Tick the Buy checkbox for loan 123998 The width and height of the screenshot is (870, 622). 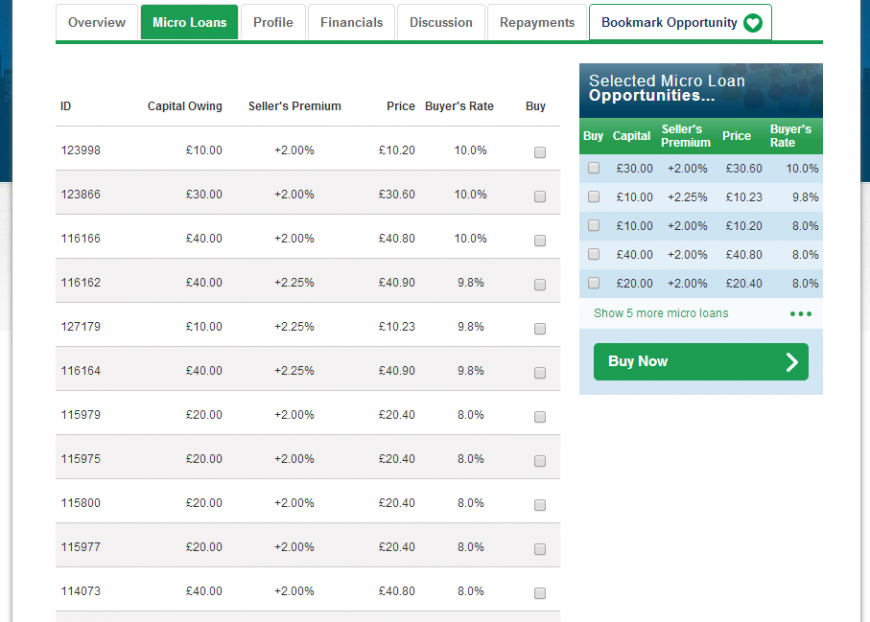[539, 152]
